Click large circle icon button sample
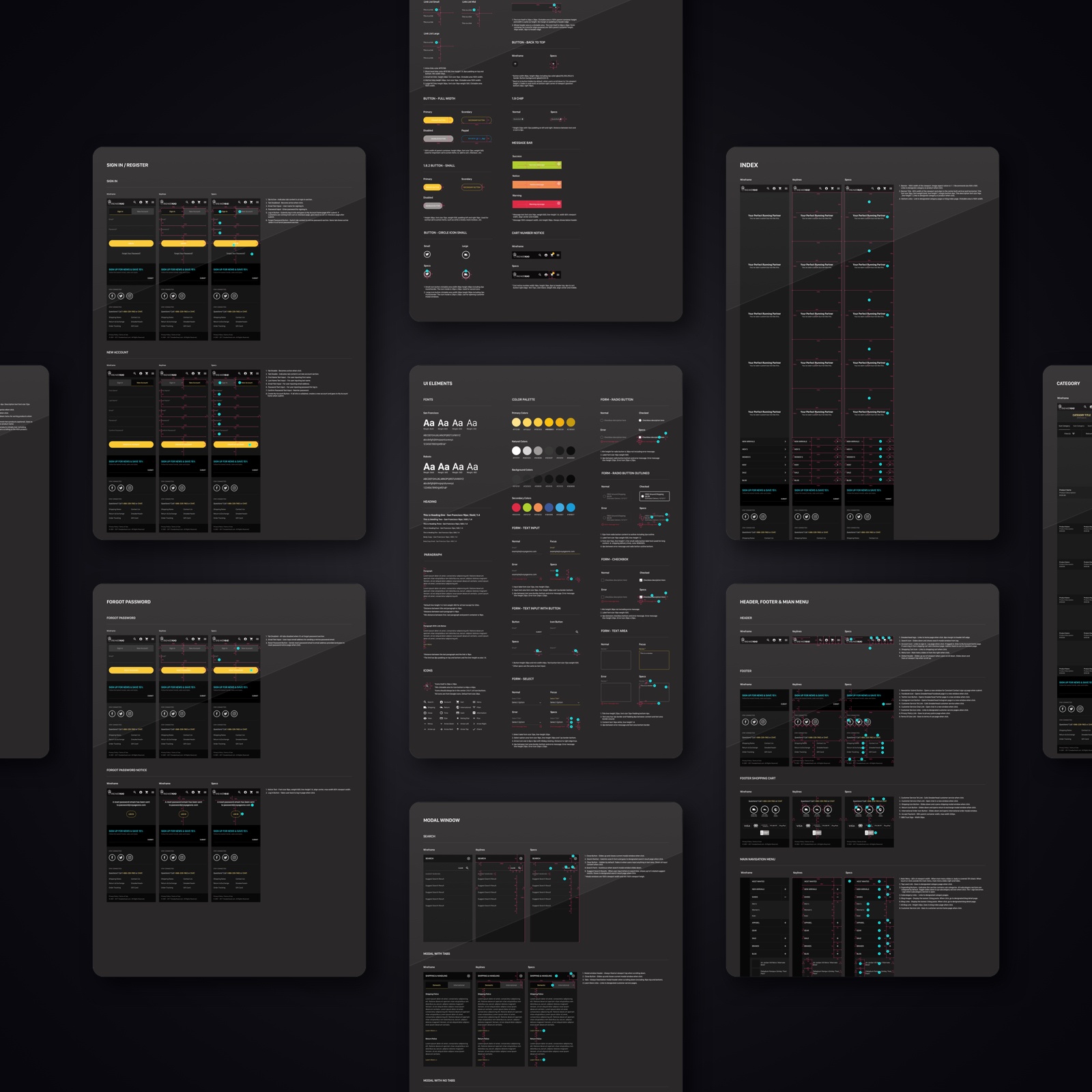The image size is (1092, 1092). point(465,255)
